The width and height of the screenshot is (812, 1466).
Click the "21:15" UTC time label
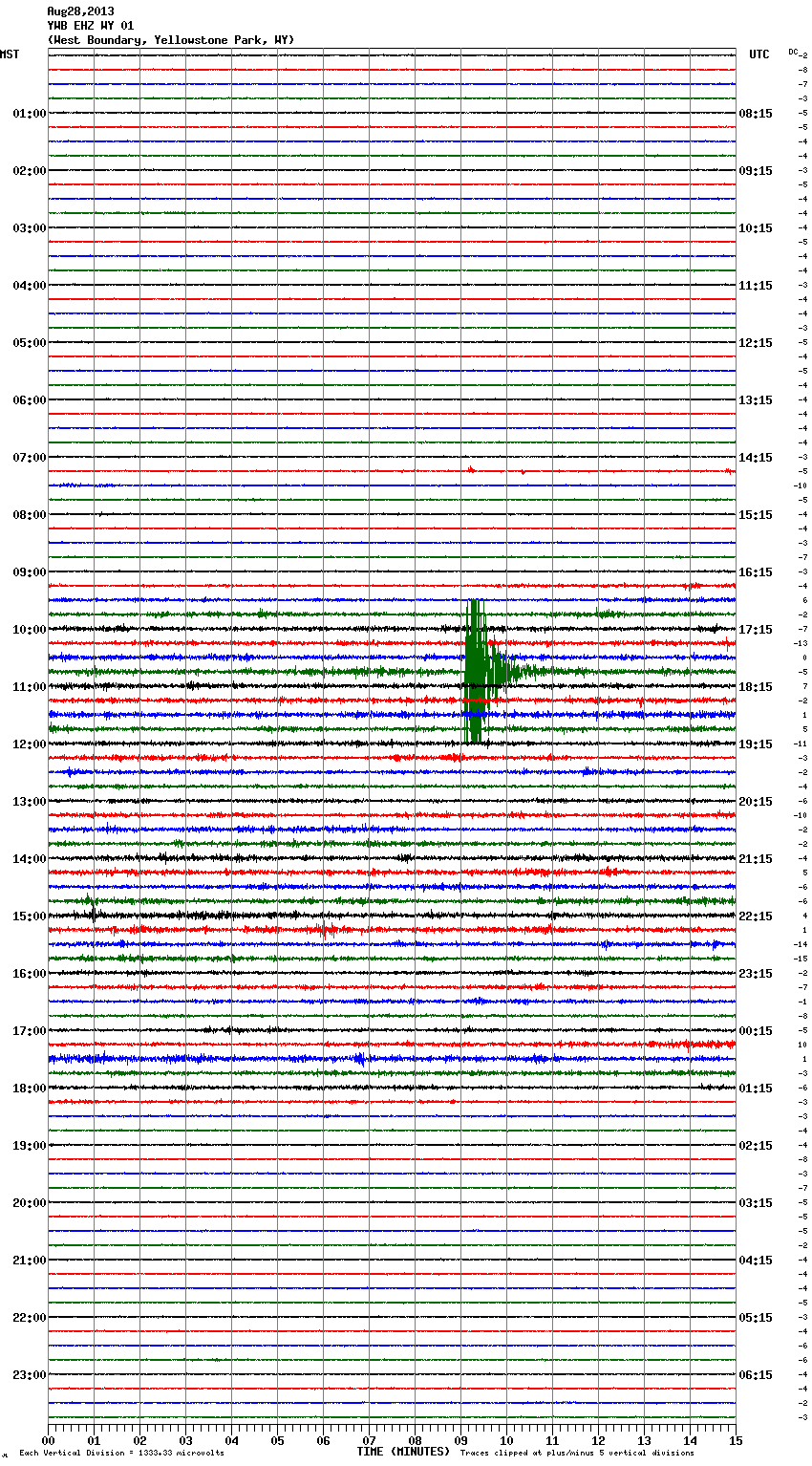756,859
